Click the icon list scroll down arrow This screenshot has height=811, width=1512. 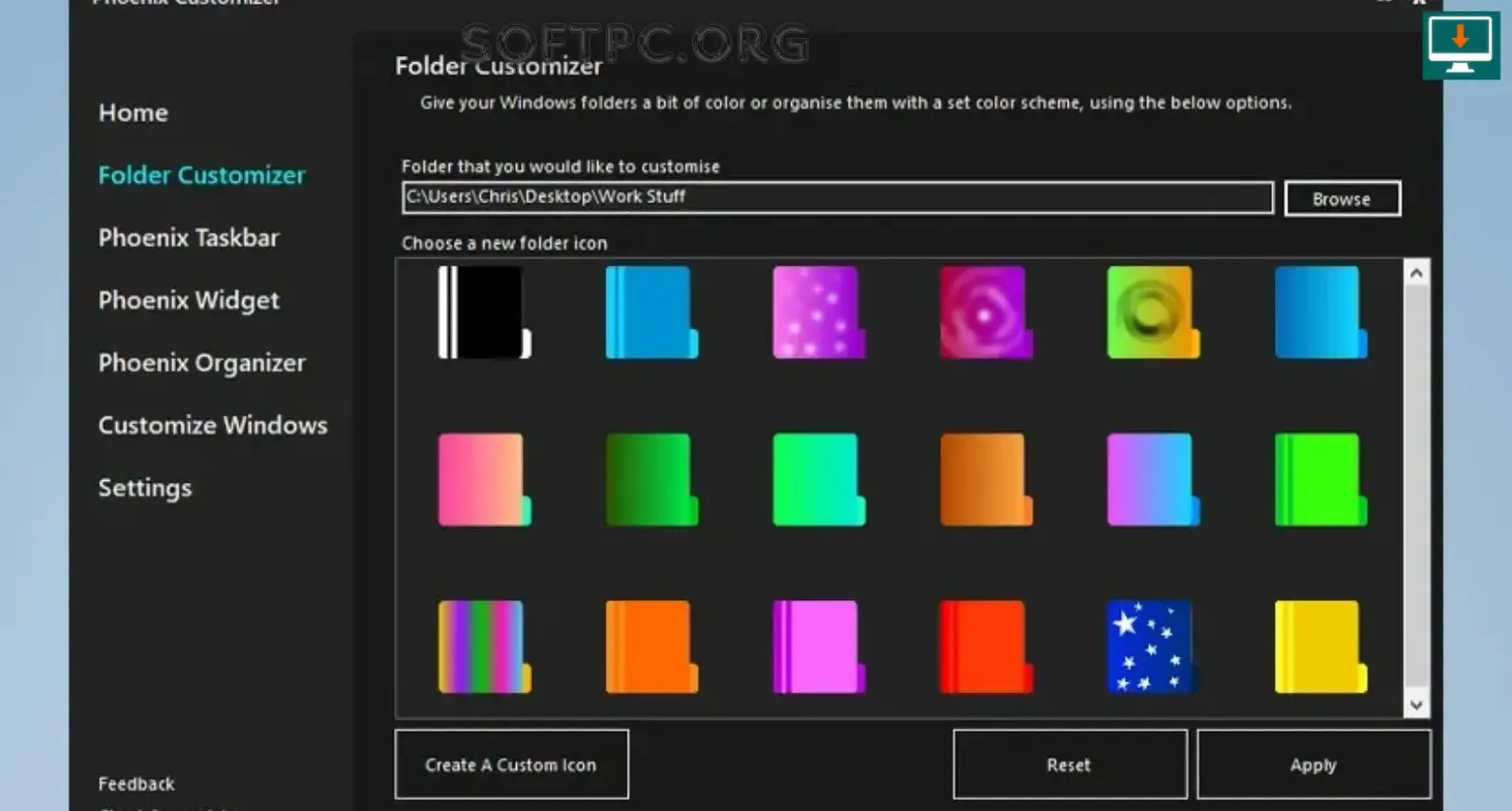(x=1416, y=704)
